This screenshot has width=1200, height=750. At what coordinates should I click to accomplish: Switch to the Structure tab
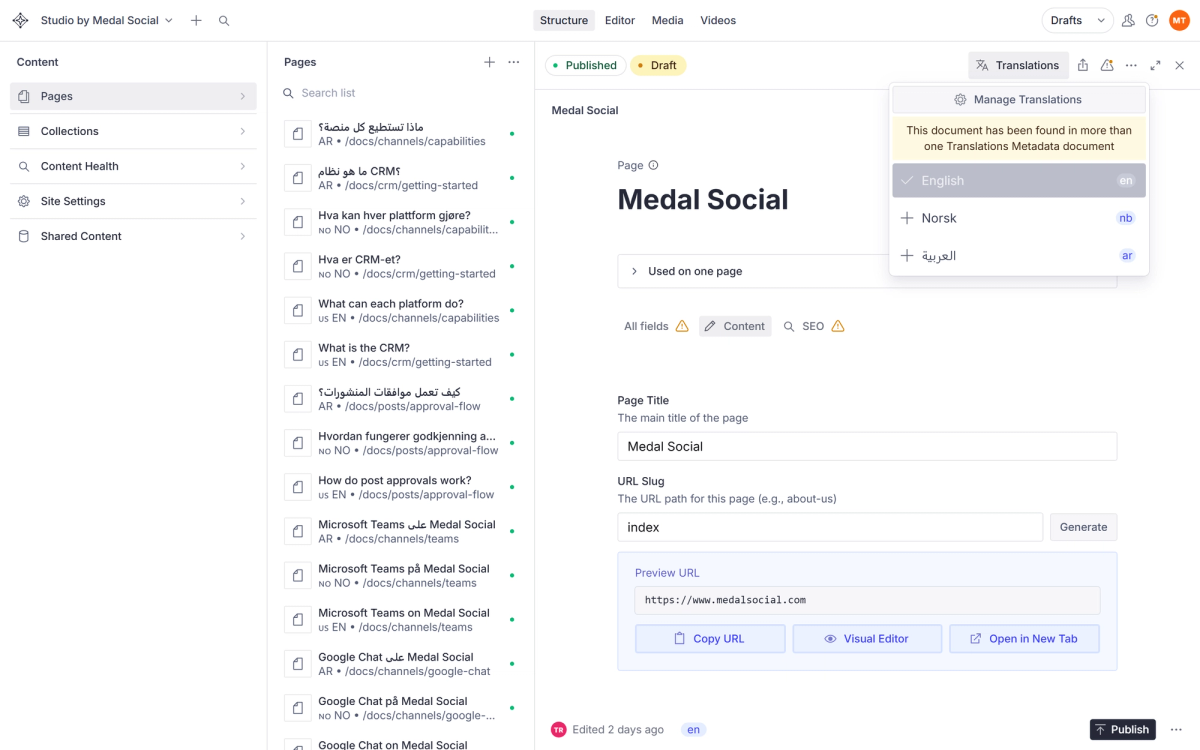pos(564,20)
